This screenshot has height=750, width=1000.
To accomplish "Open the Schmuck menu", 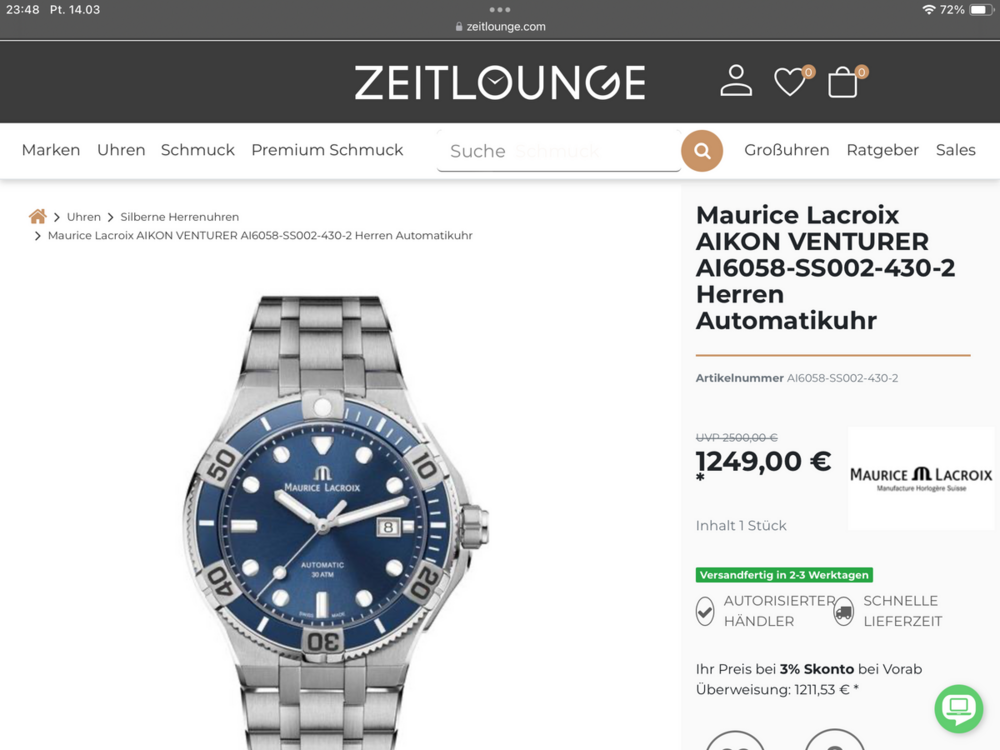I will tap(198, 150).
